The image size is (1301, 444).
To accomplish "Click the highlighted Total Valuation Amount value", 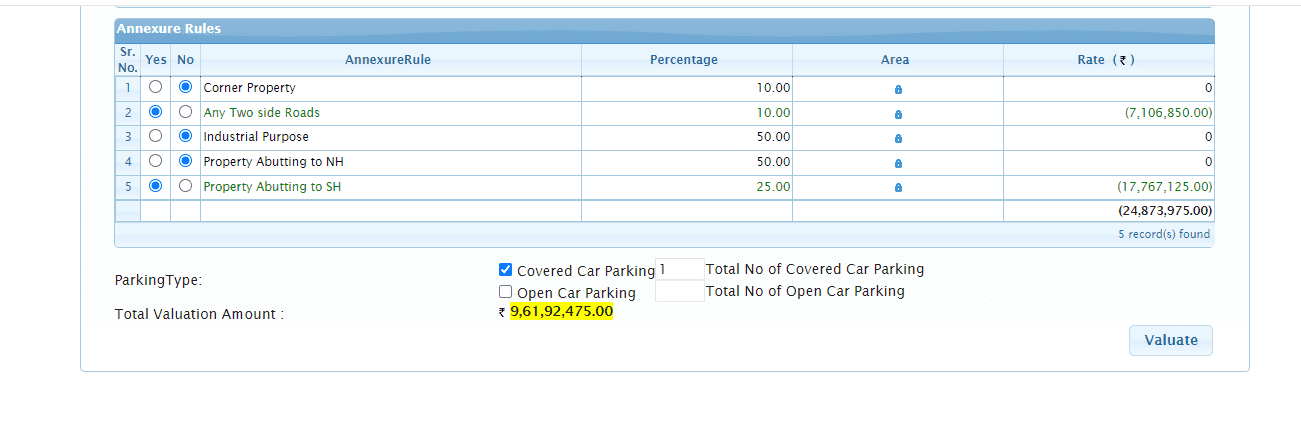I will tap(561, 312).
